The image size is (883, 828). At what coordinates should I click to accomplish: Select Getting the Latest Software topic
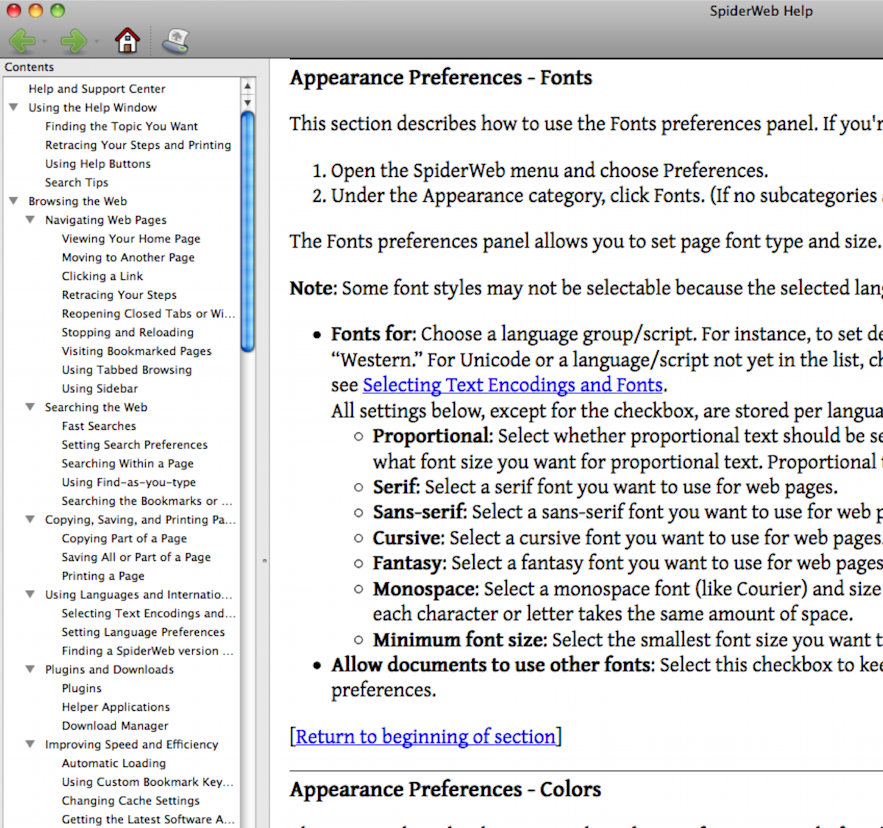click(x=148, y=819)
